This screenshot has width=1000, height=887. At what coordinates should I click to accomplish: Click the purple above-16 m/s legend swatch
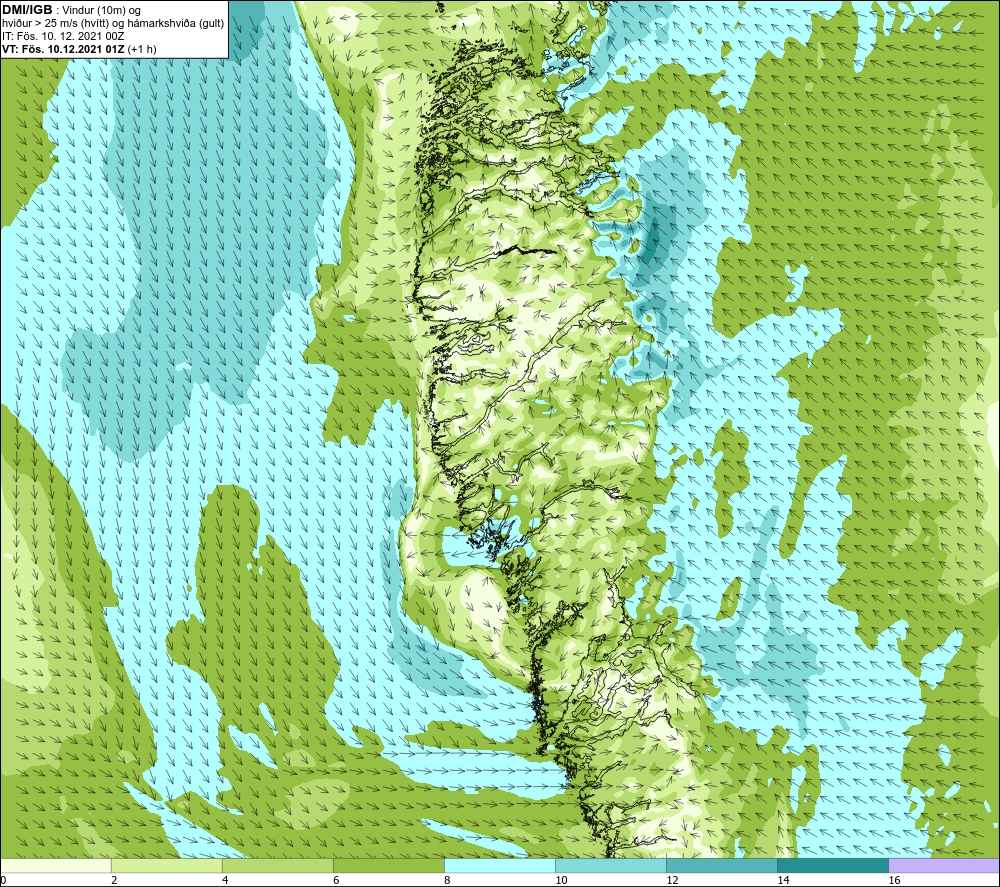944,866
